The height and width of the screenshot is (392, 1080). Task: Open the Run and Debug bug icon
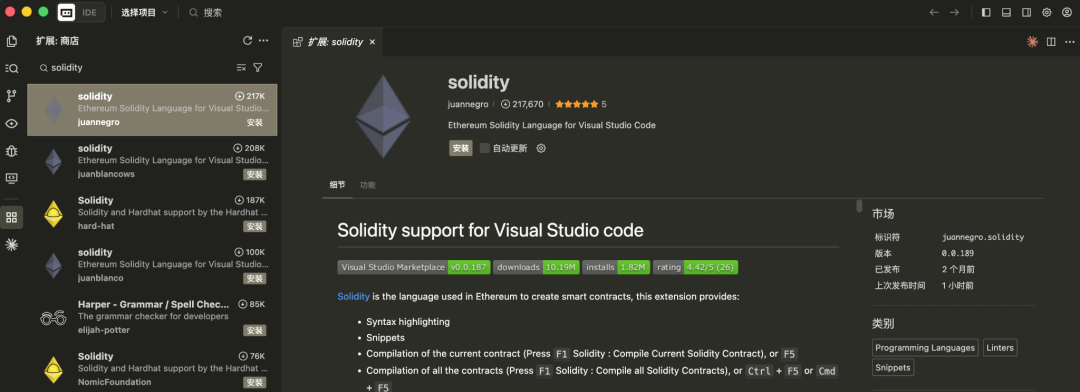[x=11, y=151]
